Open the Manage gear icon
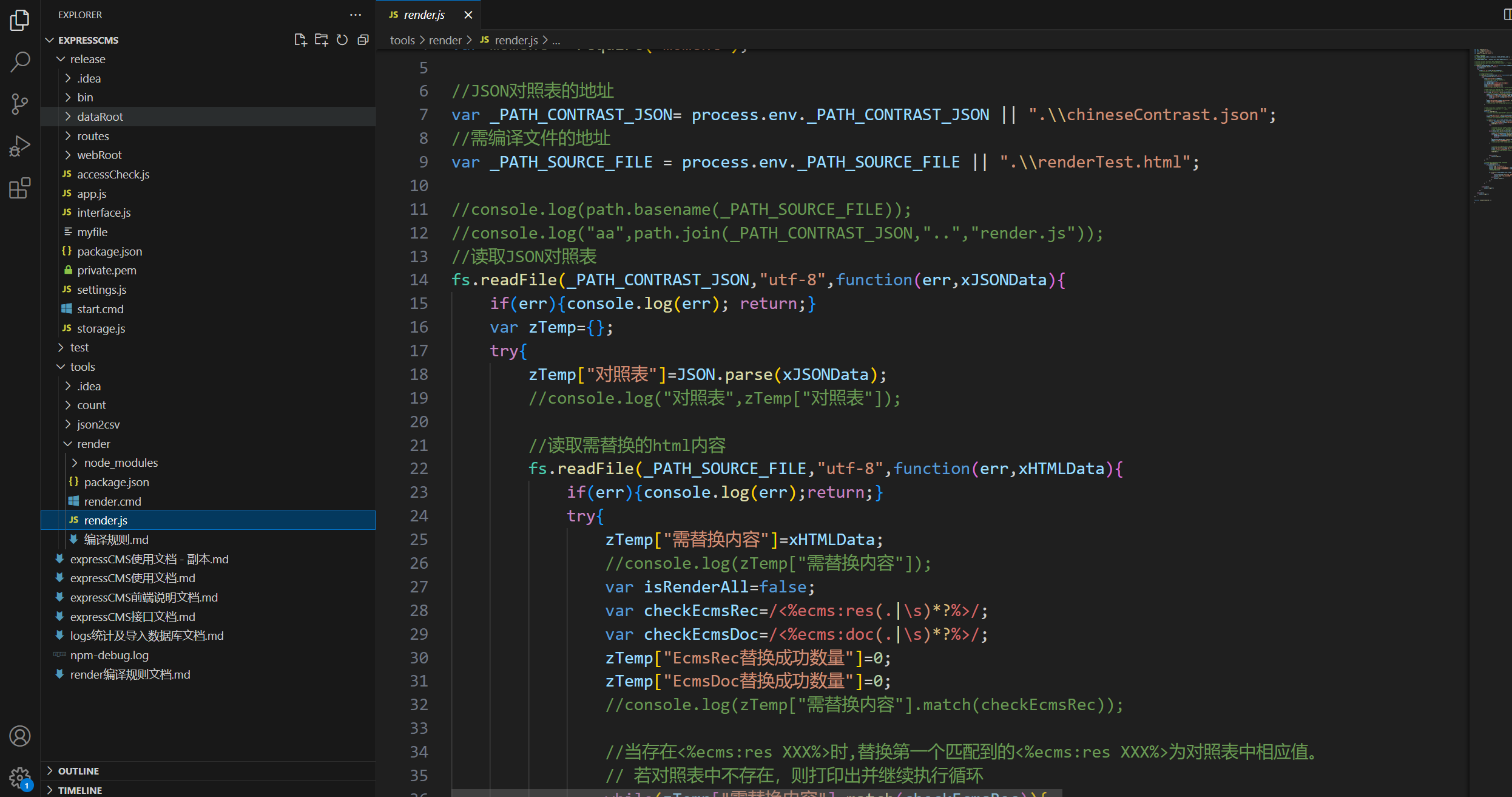This screenshot has width=1512, height=797. tap(19, 778)
